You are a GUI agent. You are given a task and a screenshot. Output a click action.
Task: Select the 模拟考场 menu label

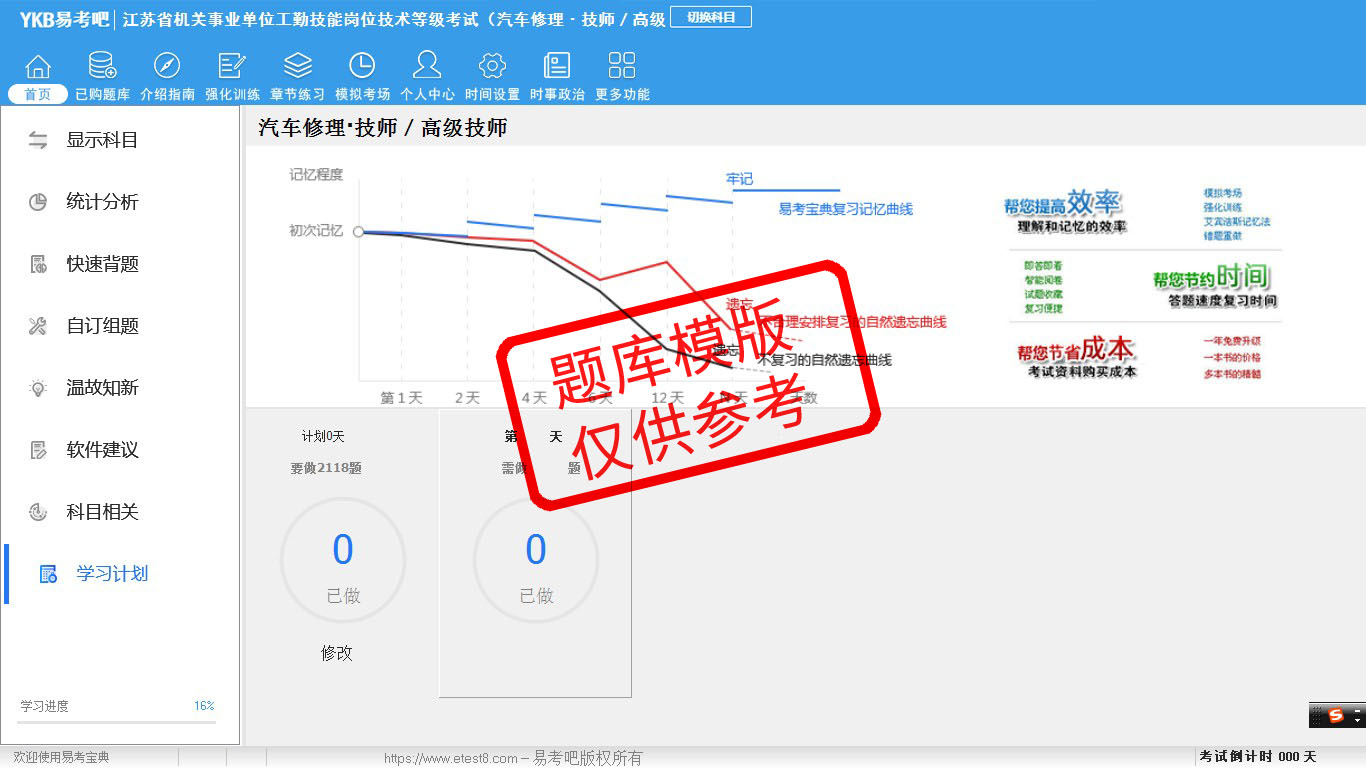tap(362, 94)
